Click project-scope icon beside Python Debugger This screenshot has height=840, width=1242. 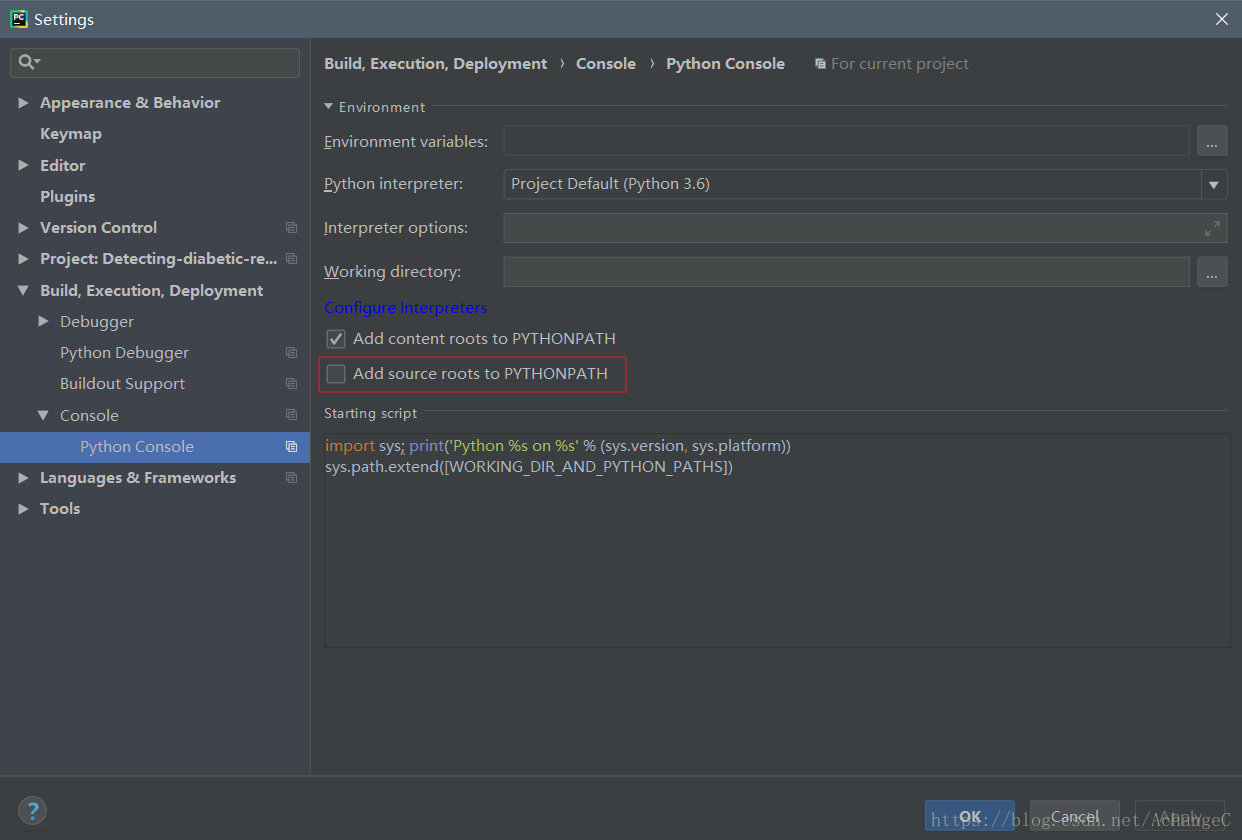[291, 353]
